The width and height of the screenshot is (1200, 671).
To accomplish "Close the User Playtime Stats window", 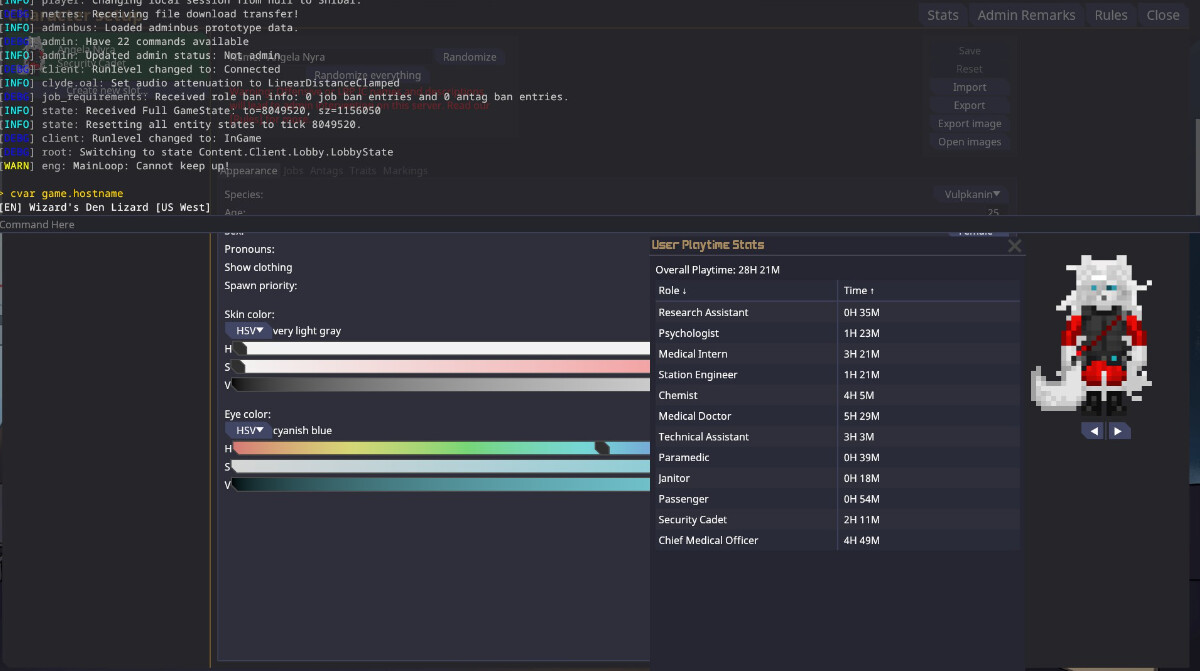I will (x=1014, y=246).
